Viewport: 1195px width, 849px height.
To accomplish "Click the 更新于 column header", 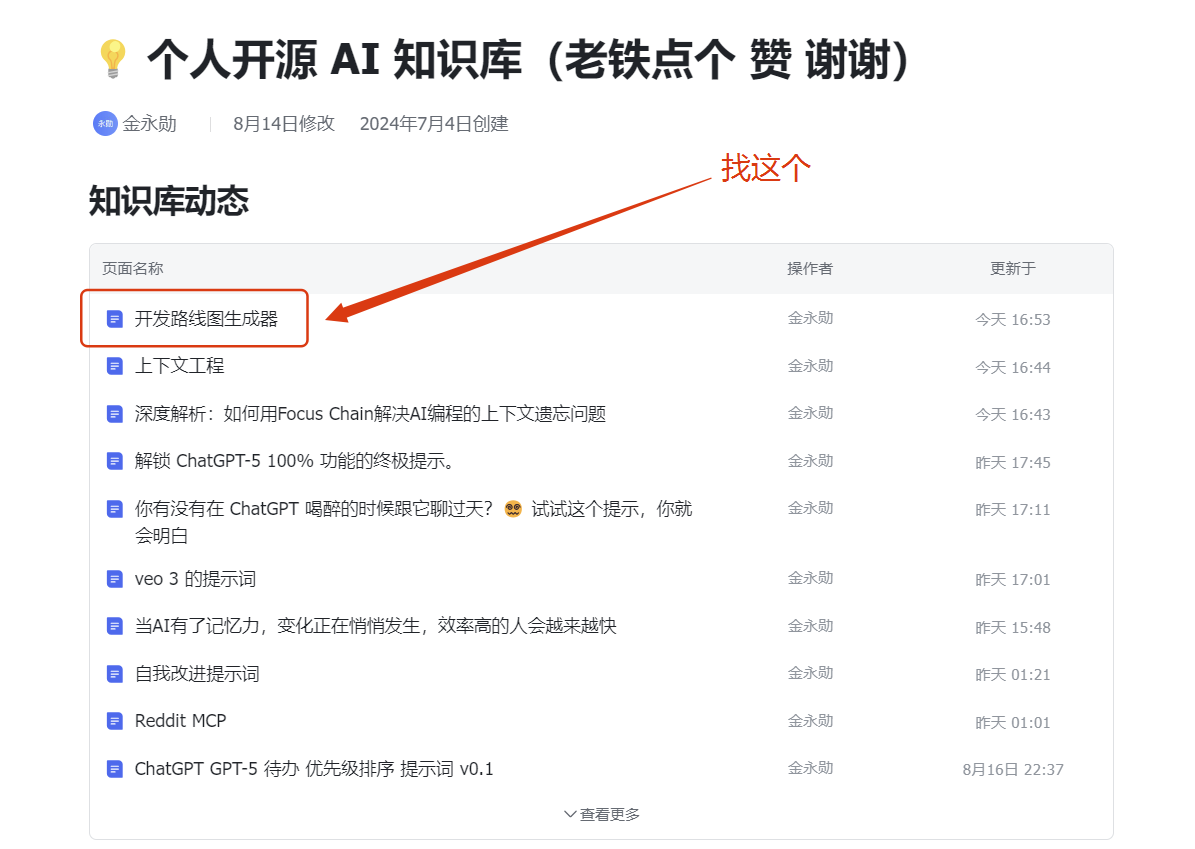I will coord(1013,268).
